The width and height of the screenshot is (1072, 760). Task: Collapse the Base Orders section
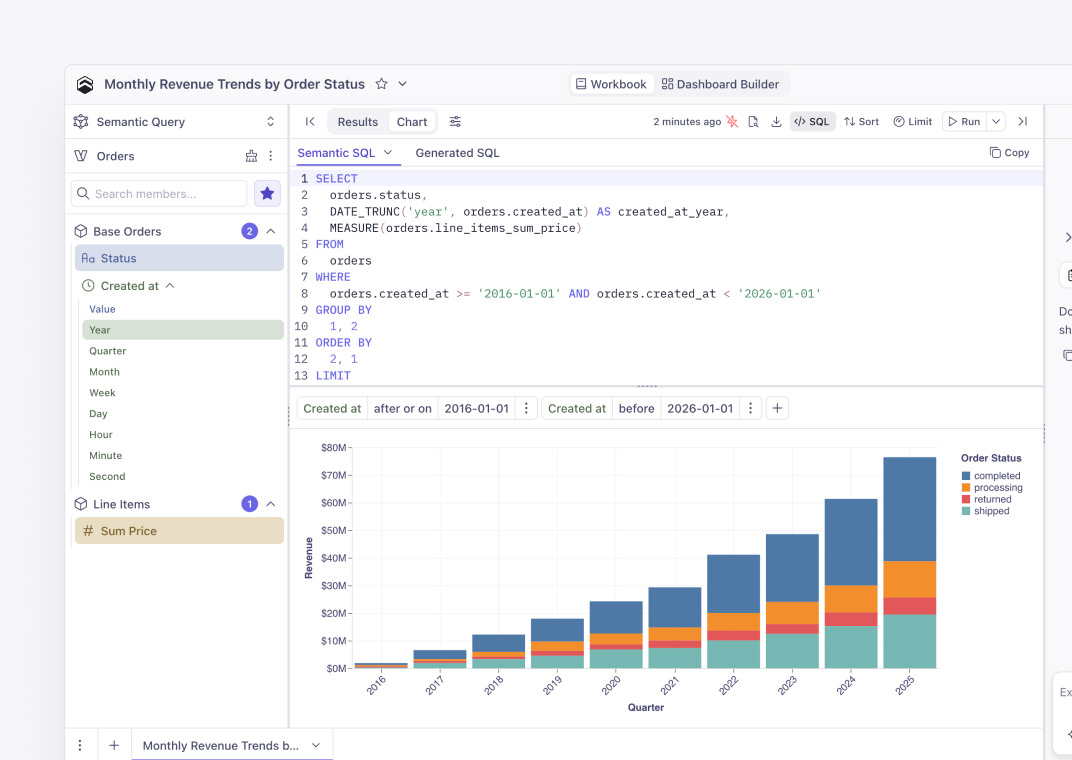tap(271, 231)
